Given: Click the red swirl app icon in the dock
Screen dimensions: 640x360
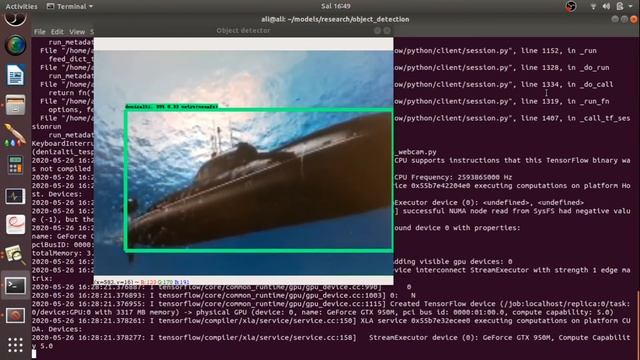Looking at the screenshot, I should (16, 224).
